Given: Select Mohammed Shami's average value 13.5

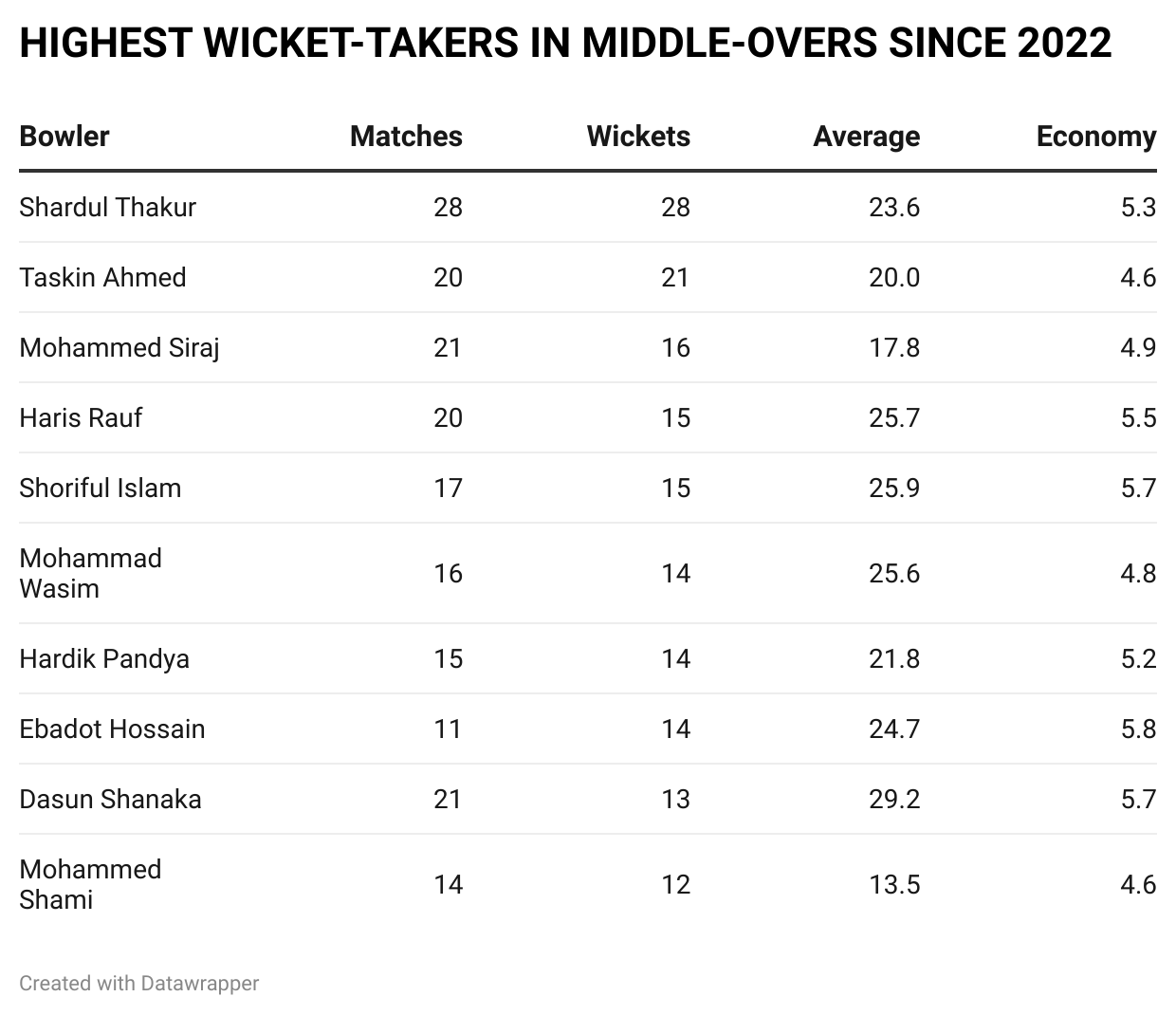Looking at the screenshot, I should point(893,884).
